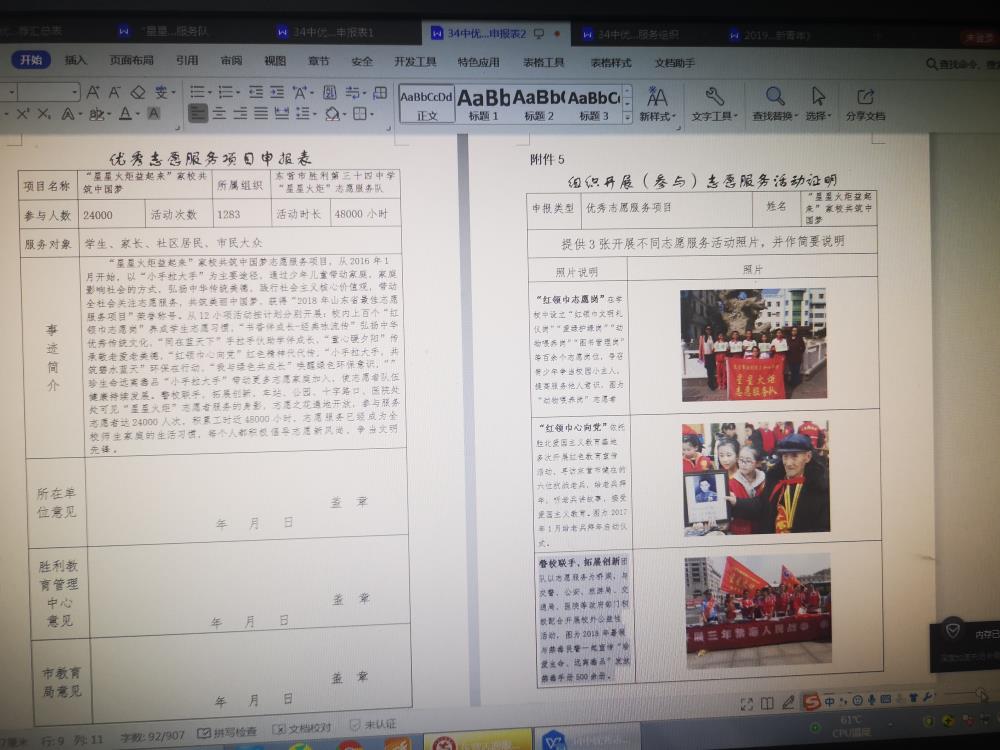1000x750 pixels.
Task: Open the 开发工具 ribbon tab
Action: (x=415, y=62)
